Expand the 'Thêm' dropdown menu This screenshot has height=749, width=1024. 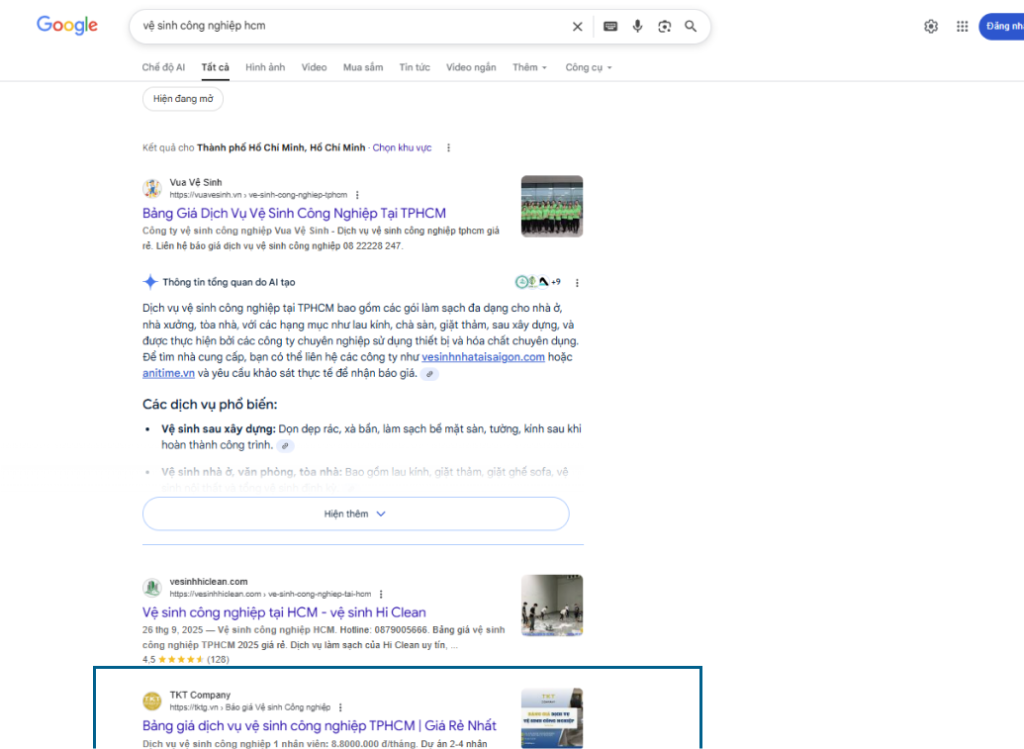(x=530, y=68)
